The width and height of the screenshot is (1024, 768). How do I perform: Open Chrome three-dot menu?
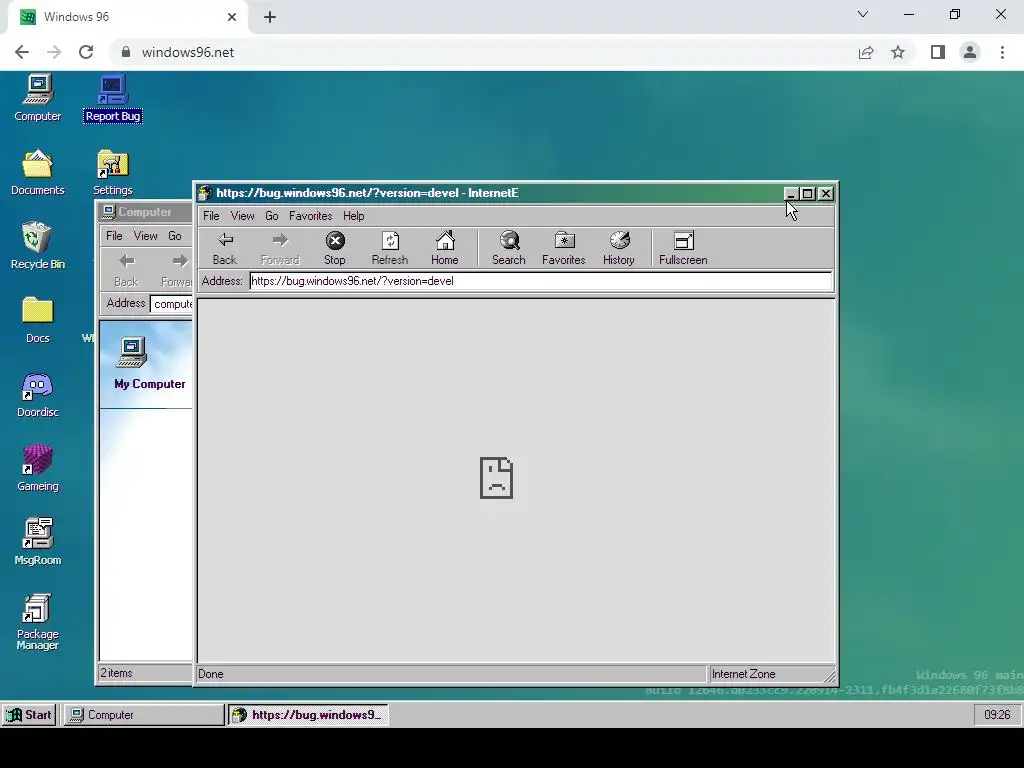[x=1002, y=52]
